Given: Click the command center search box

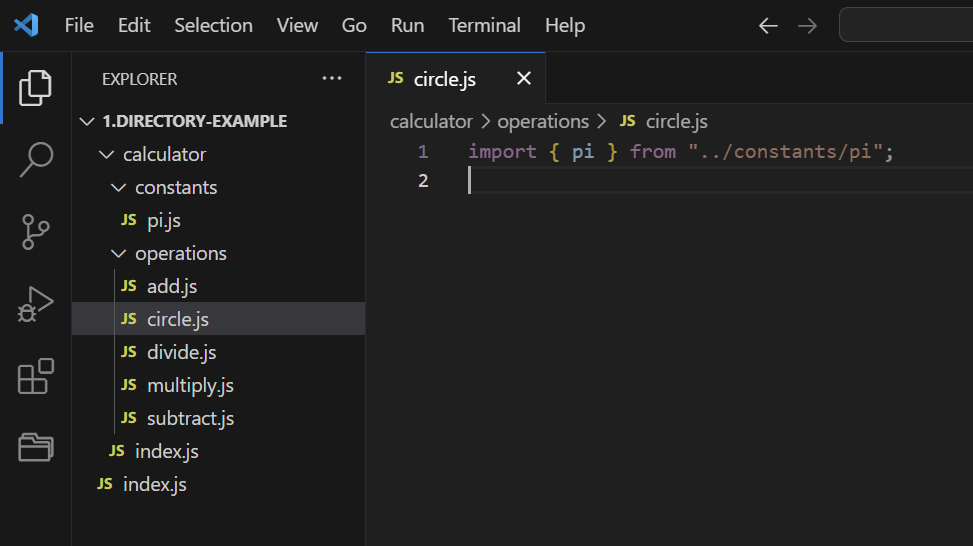Looking at the screenshot, I should click(907, 25).
